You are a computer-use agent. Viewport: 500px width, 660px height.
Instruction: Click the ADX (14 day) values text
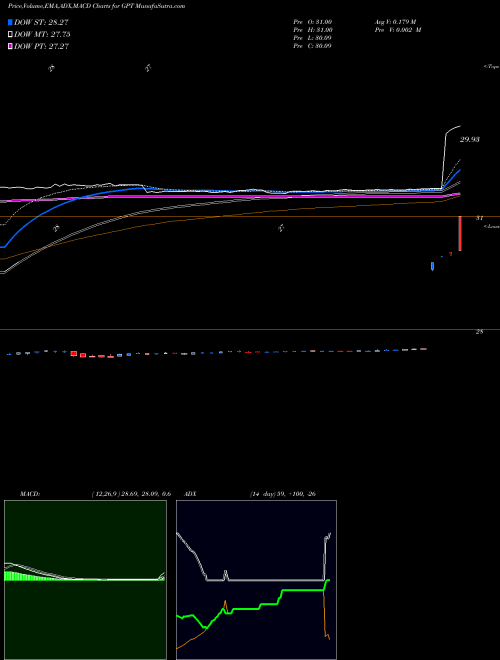tap(282, 494)
